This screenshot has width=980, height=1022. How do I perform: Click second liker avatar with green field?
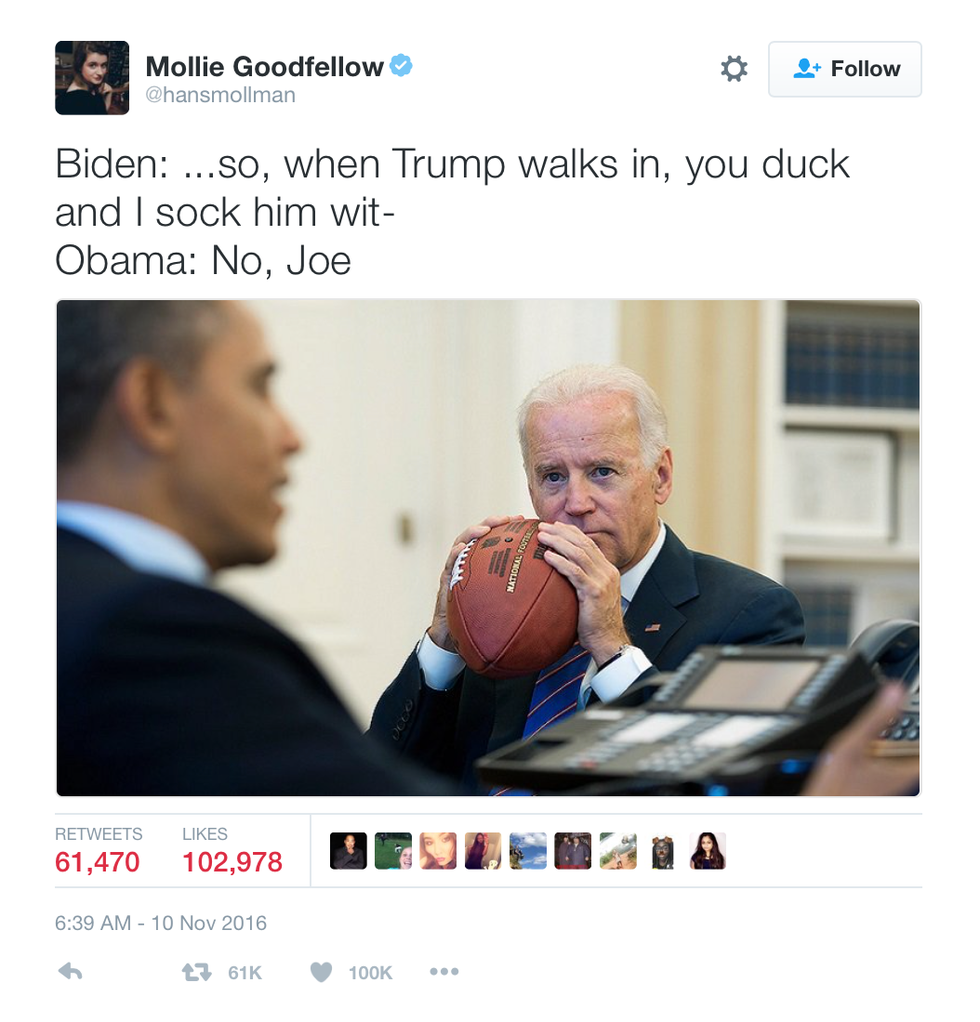pos(393,851)
